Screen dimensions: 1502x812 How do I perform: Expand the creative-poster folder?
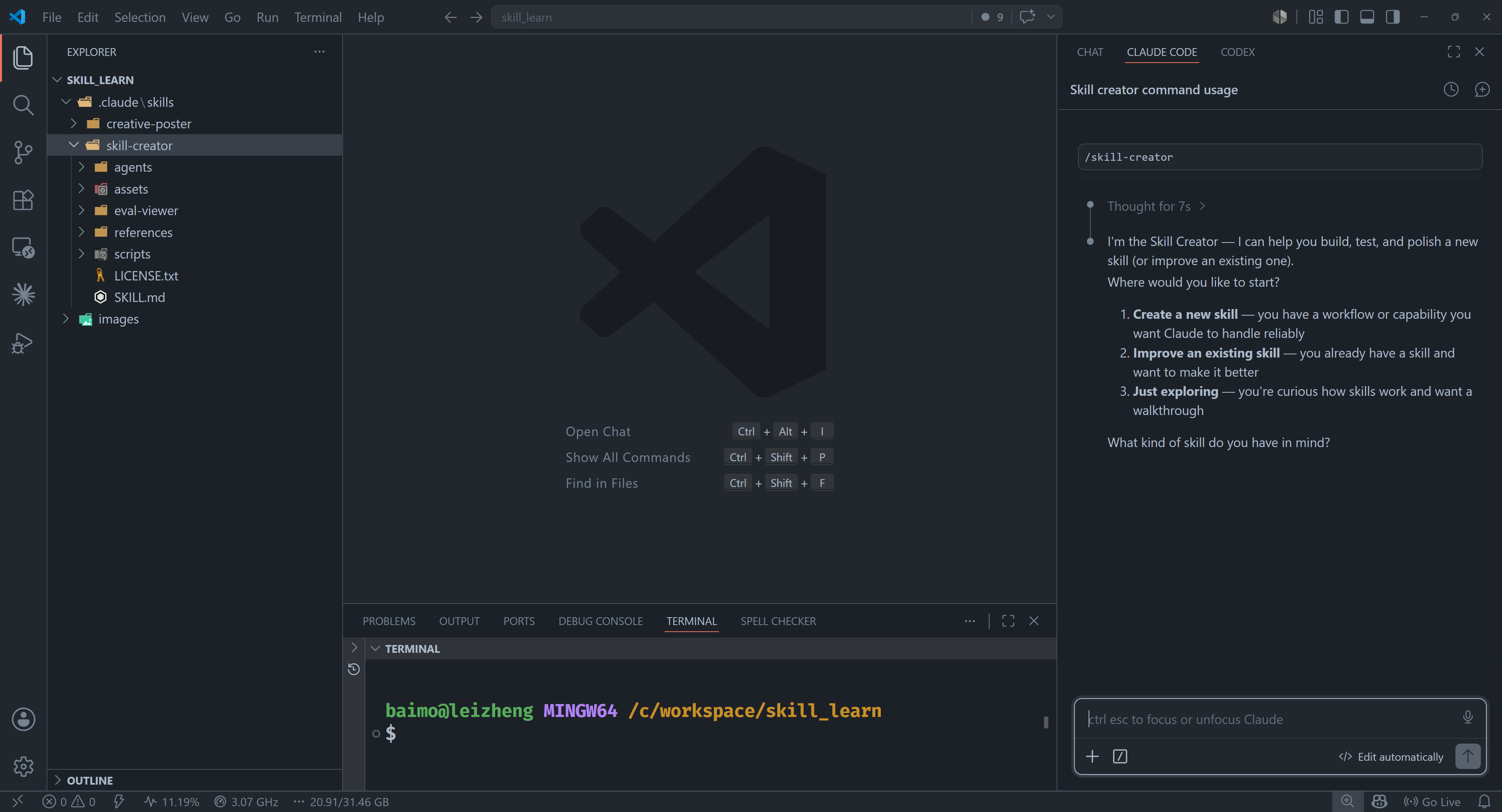coord(74,124)
